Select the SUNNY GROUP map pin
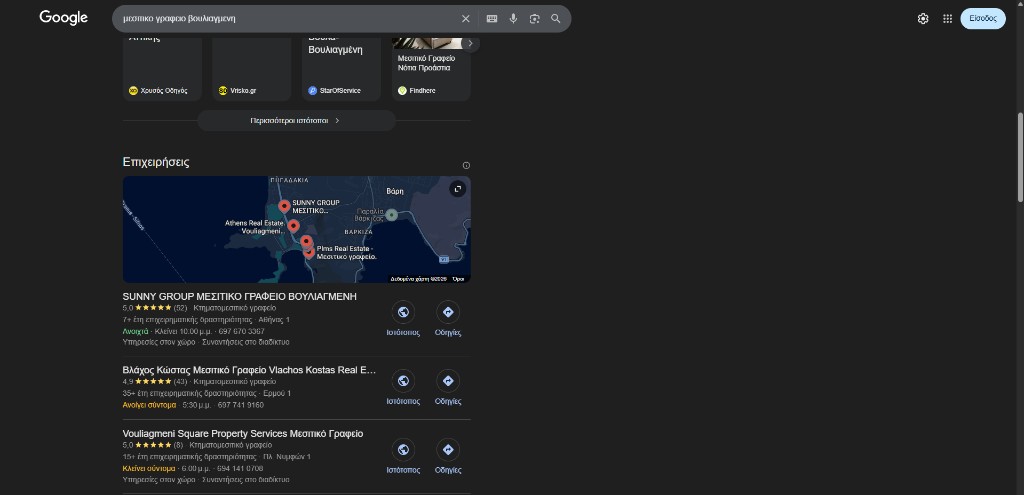This screenshot has height=495, width=1024. (x=284, y=207)
